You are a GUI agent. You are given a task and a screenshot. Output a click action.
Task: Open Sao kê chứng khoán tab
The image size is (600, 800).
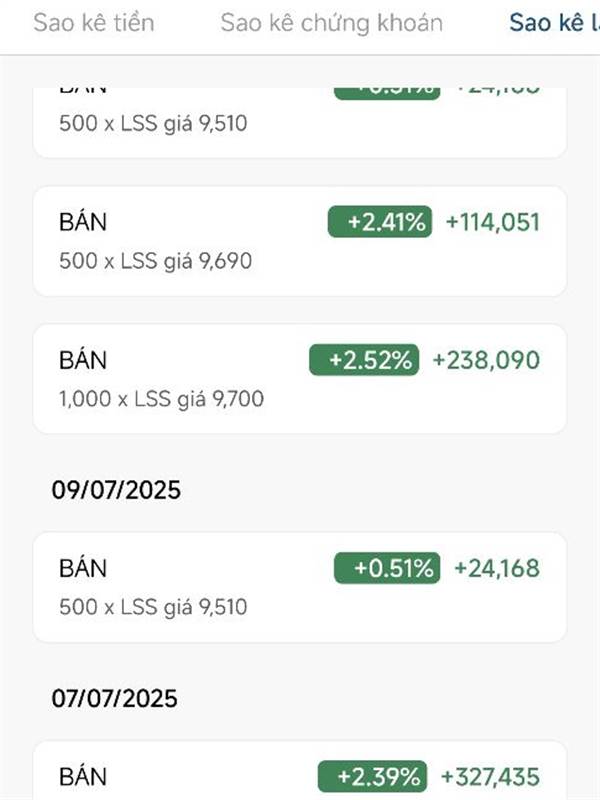click(x=332, y=23)
